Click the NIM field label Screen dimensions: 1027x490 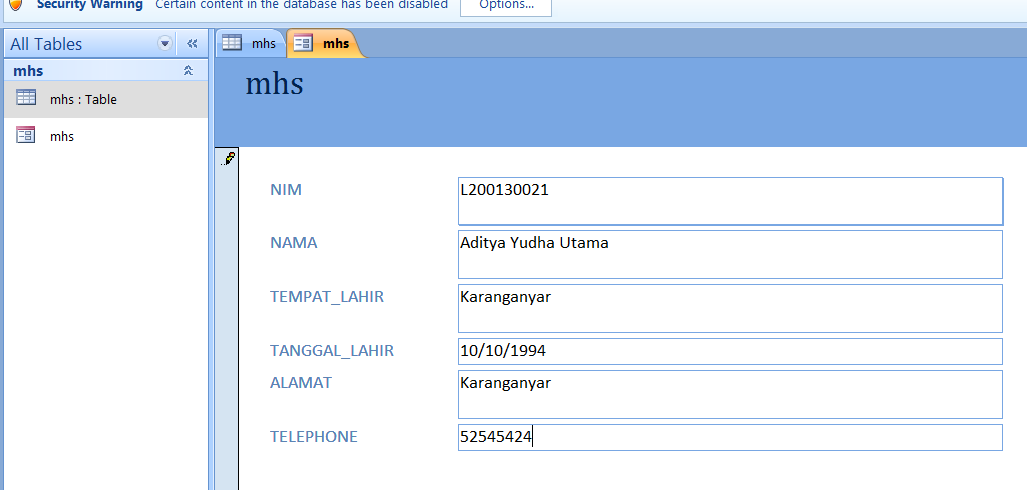(286, 190)
